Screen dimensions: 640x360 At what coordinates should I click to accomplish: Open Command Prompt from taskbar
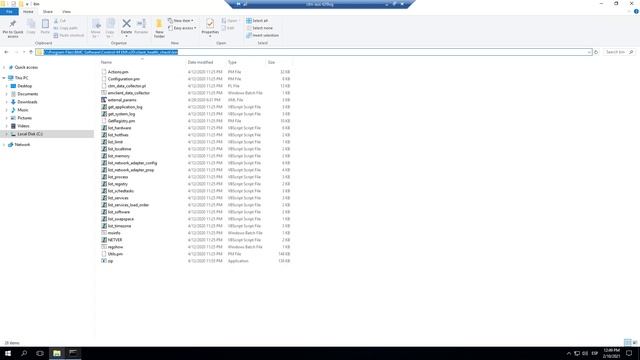pos(73,353)
